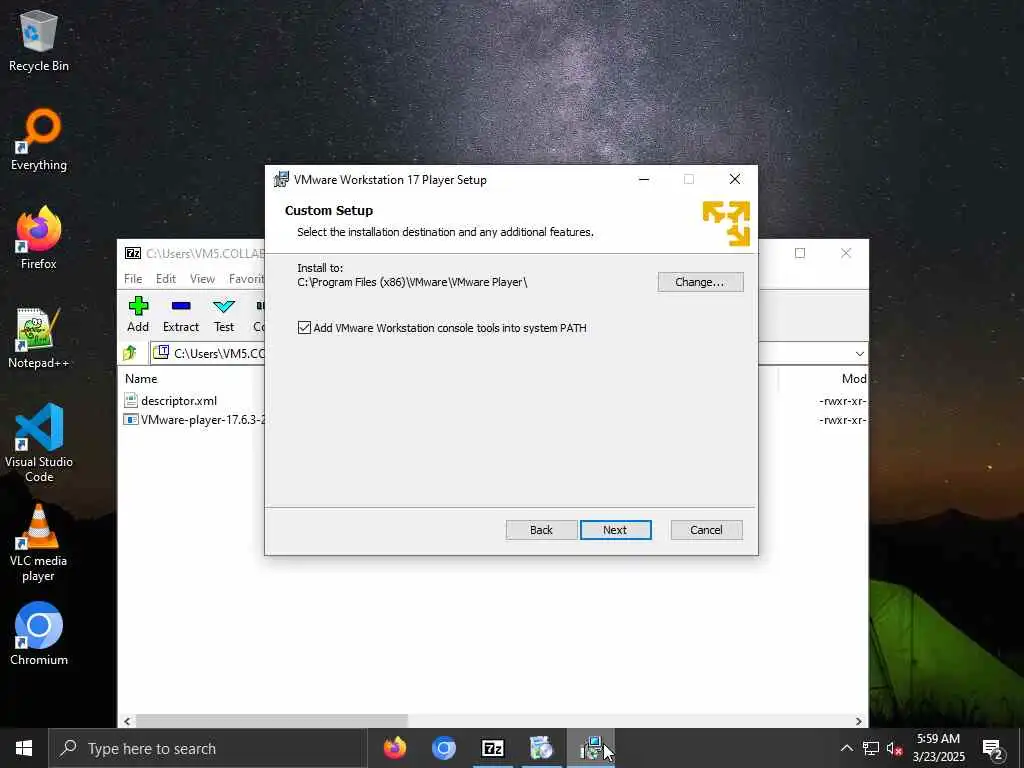Click the up-folder arrow icon in 7-Zip

(x=130, y=353)
